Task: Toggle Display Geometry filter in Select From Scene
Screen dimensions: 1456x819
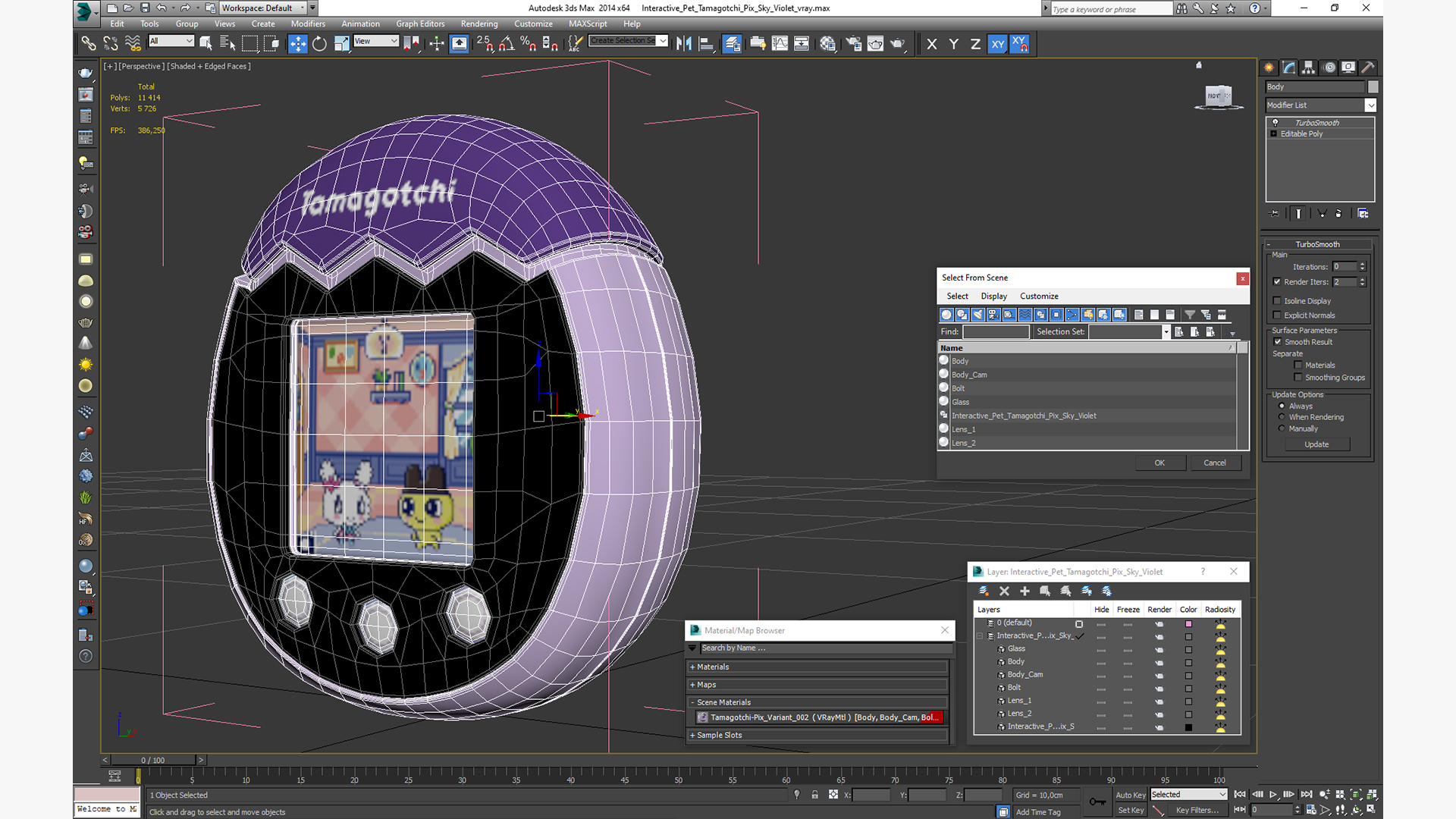Action: [x=946, y=315]
